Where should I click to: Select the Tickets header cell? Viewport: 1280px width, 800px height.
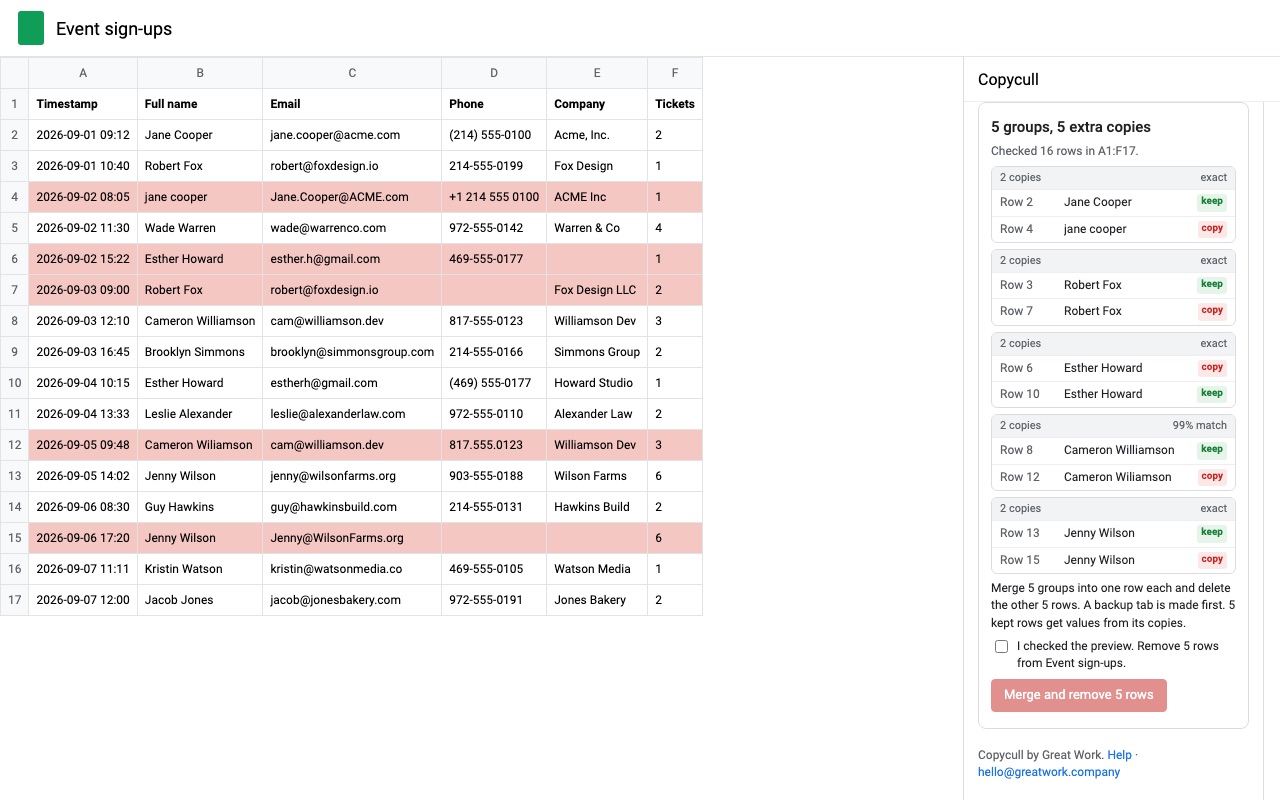click(x=675, y=104)
